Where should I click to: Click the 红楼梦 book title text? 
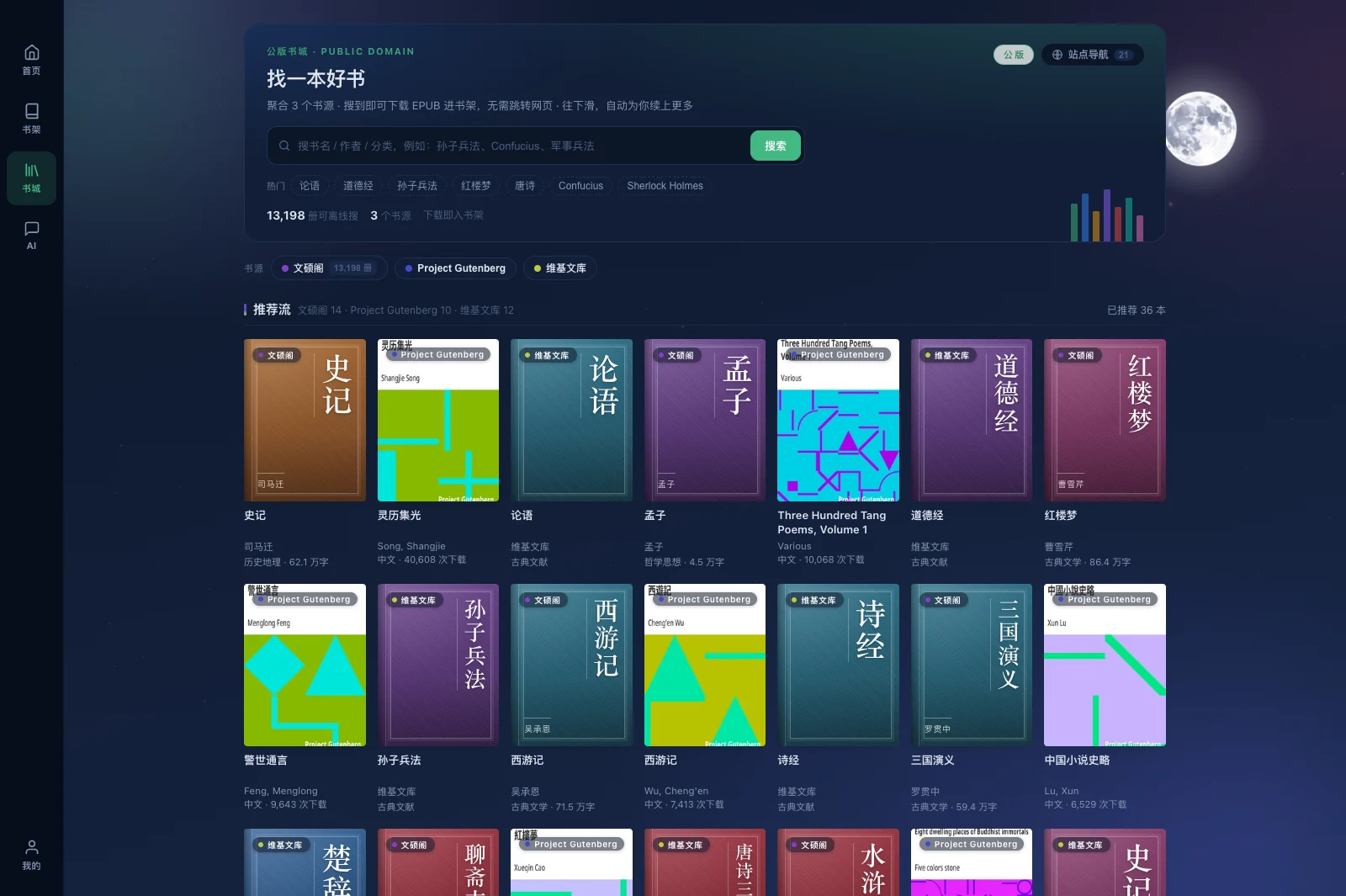1061,516
